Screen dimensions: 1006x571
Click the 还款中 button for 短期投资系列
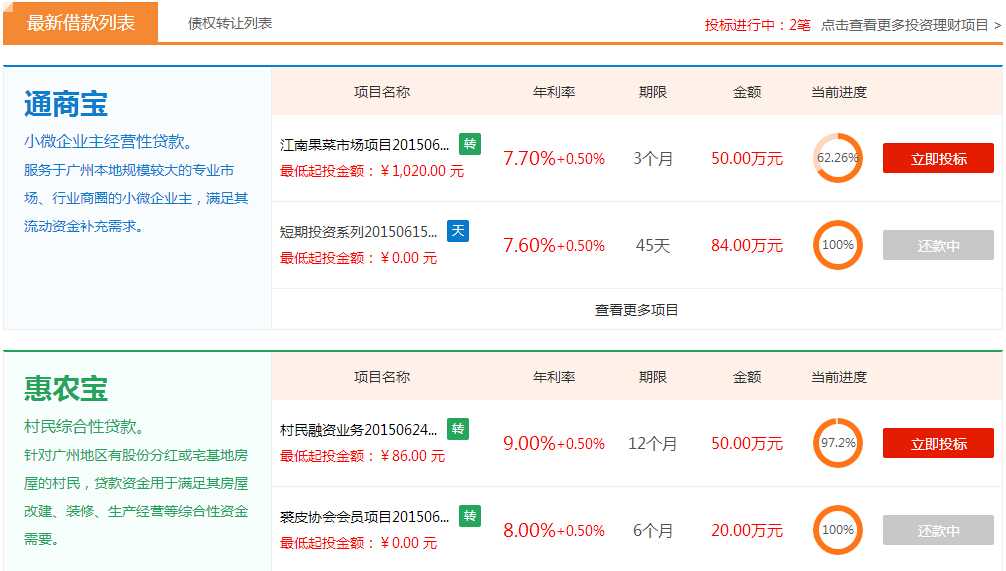(938, 245)
